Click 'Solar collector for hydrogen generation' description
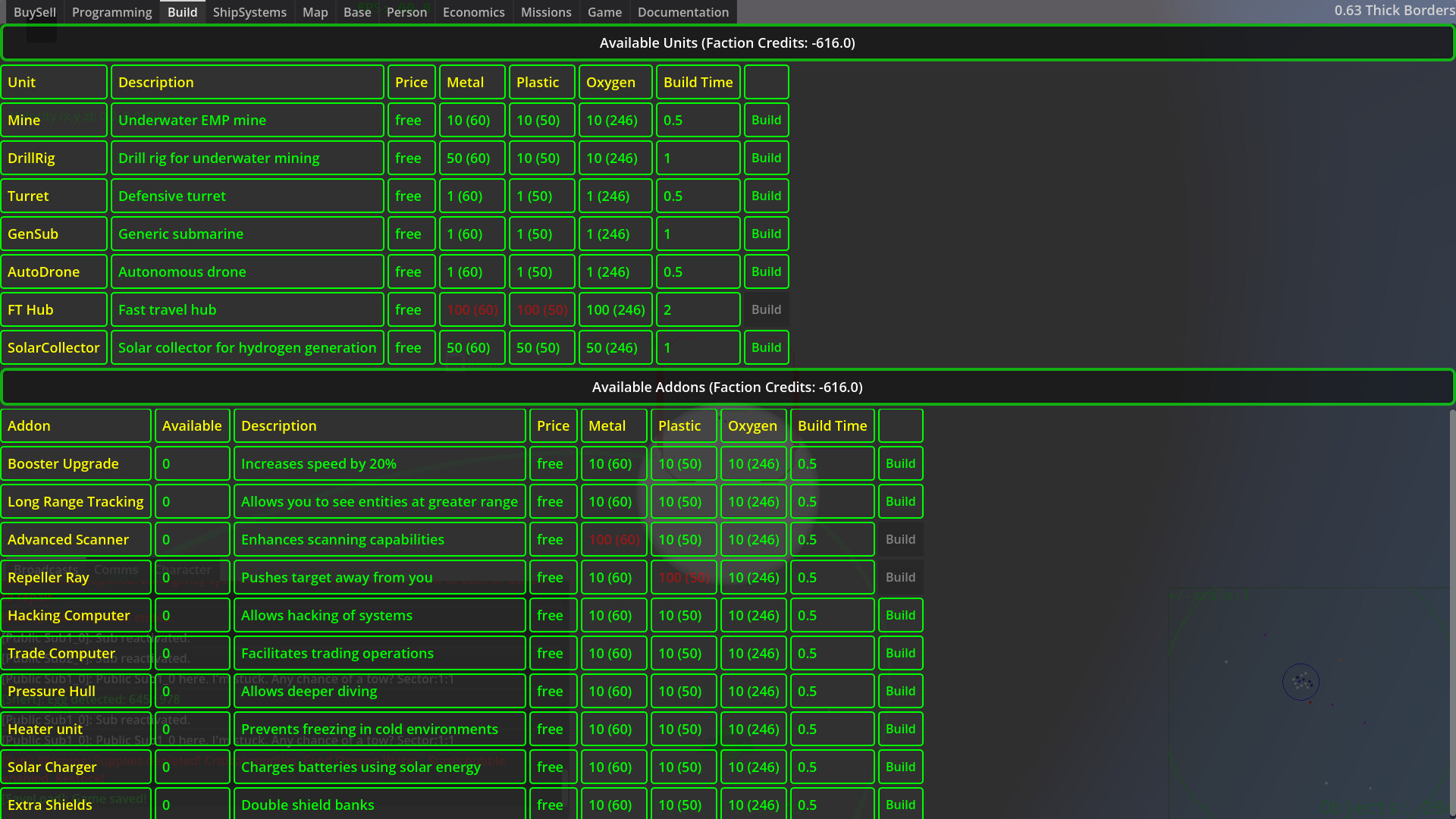Screen dimensions: 1456x819 tap(247, 347)
